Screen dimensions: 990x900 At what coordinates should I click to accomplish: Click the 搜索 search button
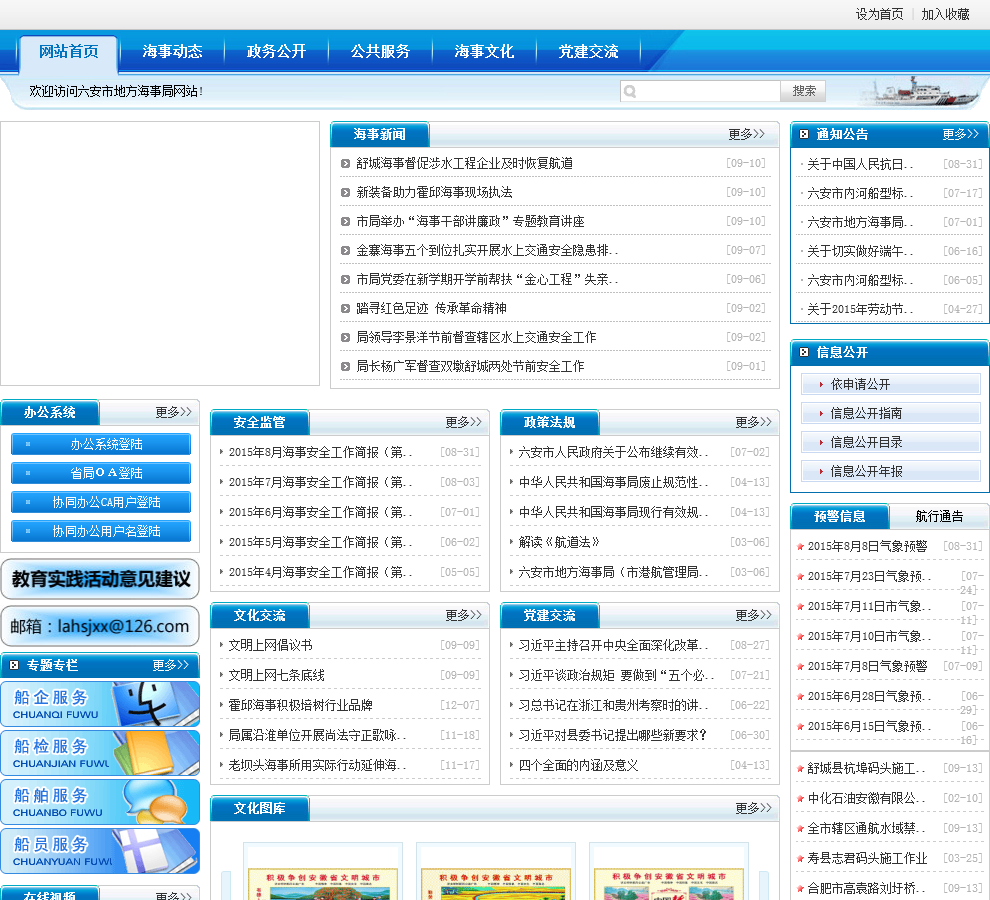[x=803, y=91]
